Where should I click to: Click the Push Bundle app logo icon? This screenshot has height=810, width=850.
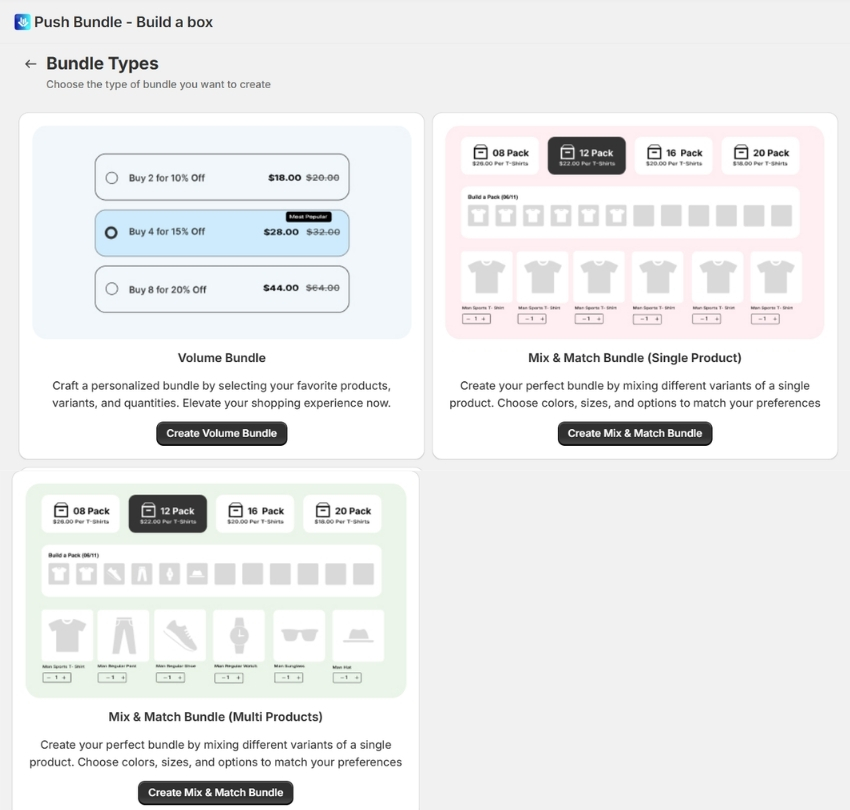[22, 22]
